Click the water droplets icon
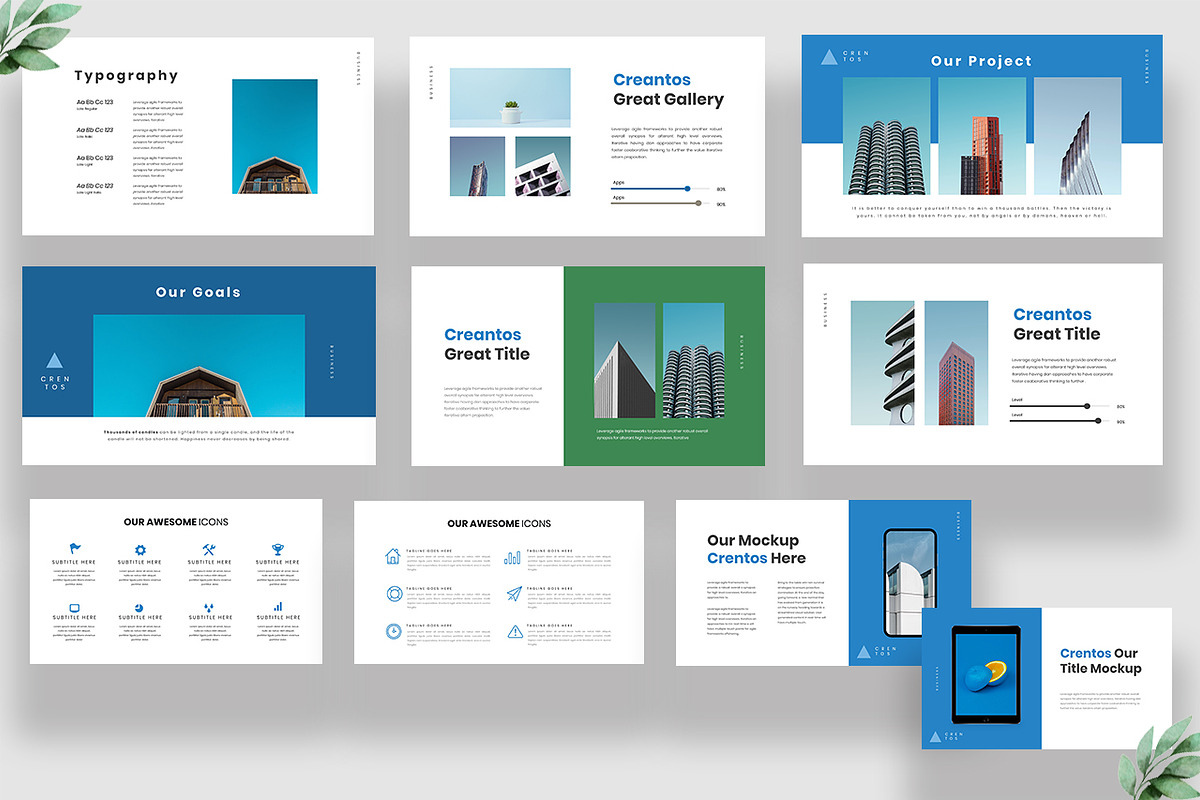The height and width of the screenshot is (800, 1200). point(209,607)
